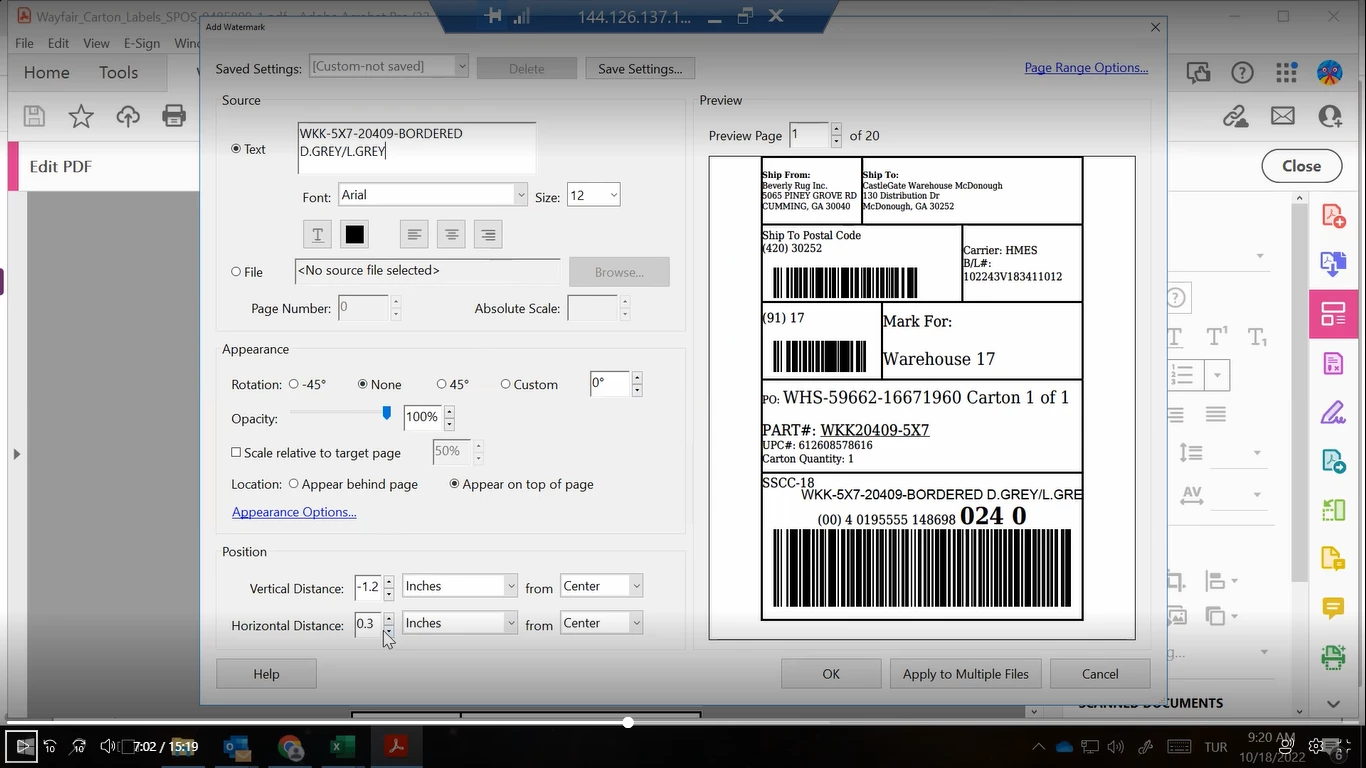
Task: Open the File menu in Acrobat
Action: (x=24, y=43)
